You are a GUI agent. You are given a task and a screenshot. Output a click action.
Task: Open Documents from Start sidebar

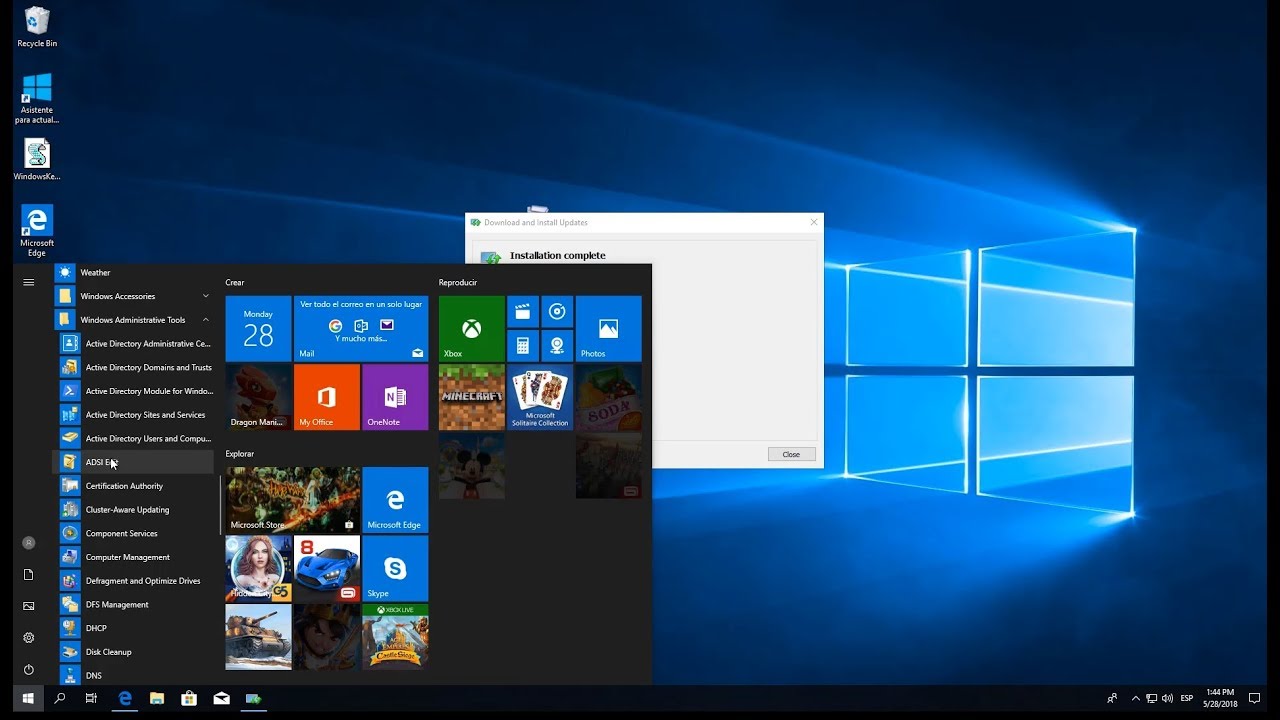coord(28,575)
